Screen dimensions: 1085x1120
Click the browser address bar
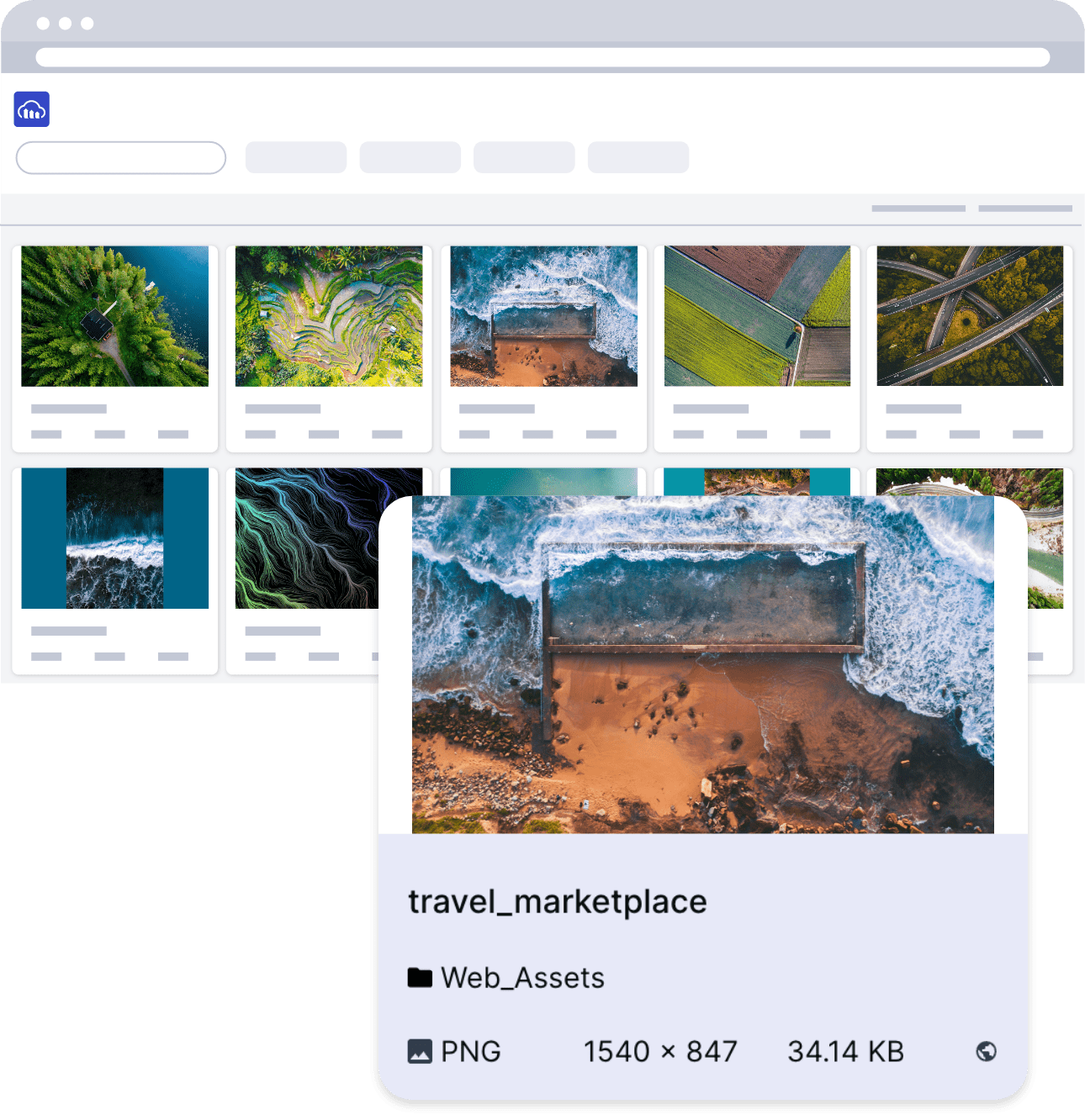[x=542, y=57]
